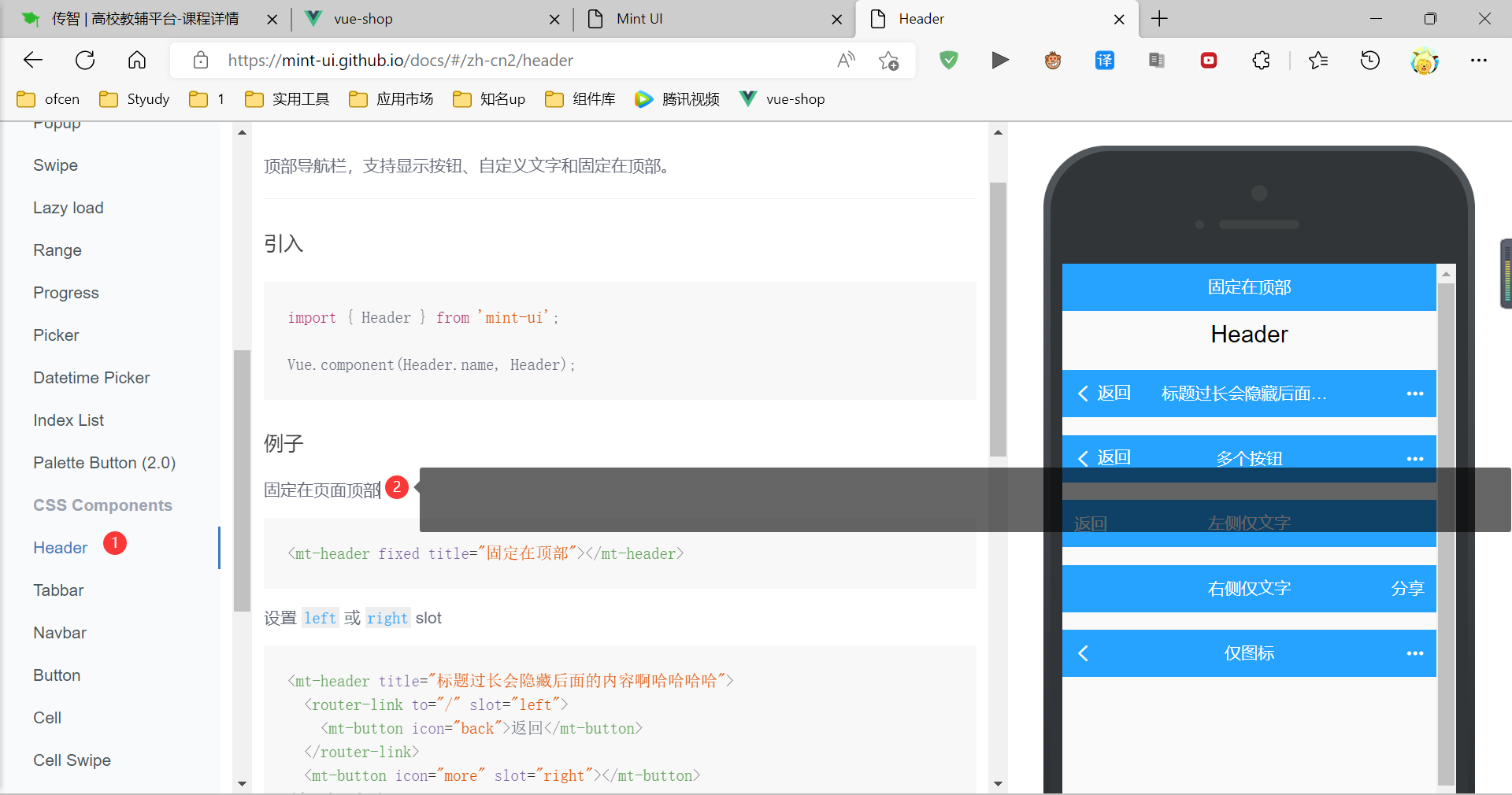Image resolution: width=1512 pixels, height=795 pixels.
Task: Open Progress in the sidebar
Action: pos(66,293)
